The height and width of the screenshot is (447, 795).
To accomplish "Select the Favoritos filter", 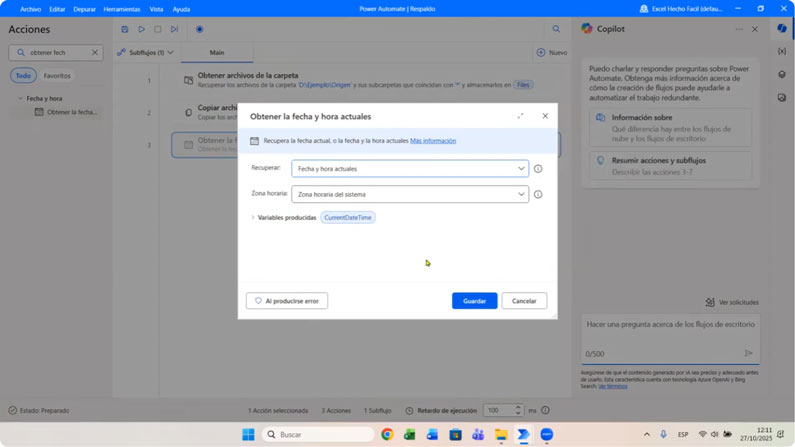I will pos(57,76).
